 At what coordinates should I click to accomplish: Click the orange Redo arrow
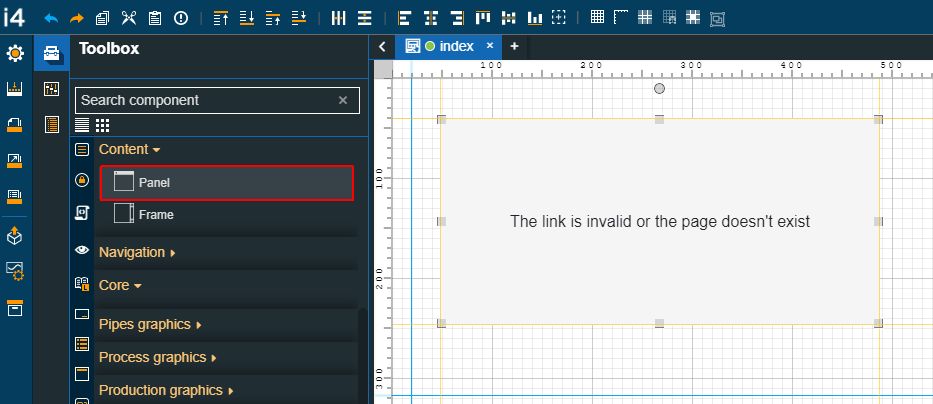(77, 18)
